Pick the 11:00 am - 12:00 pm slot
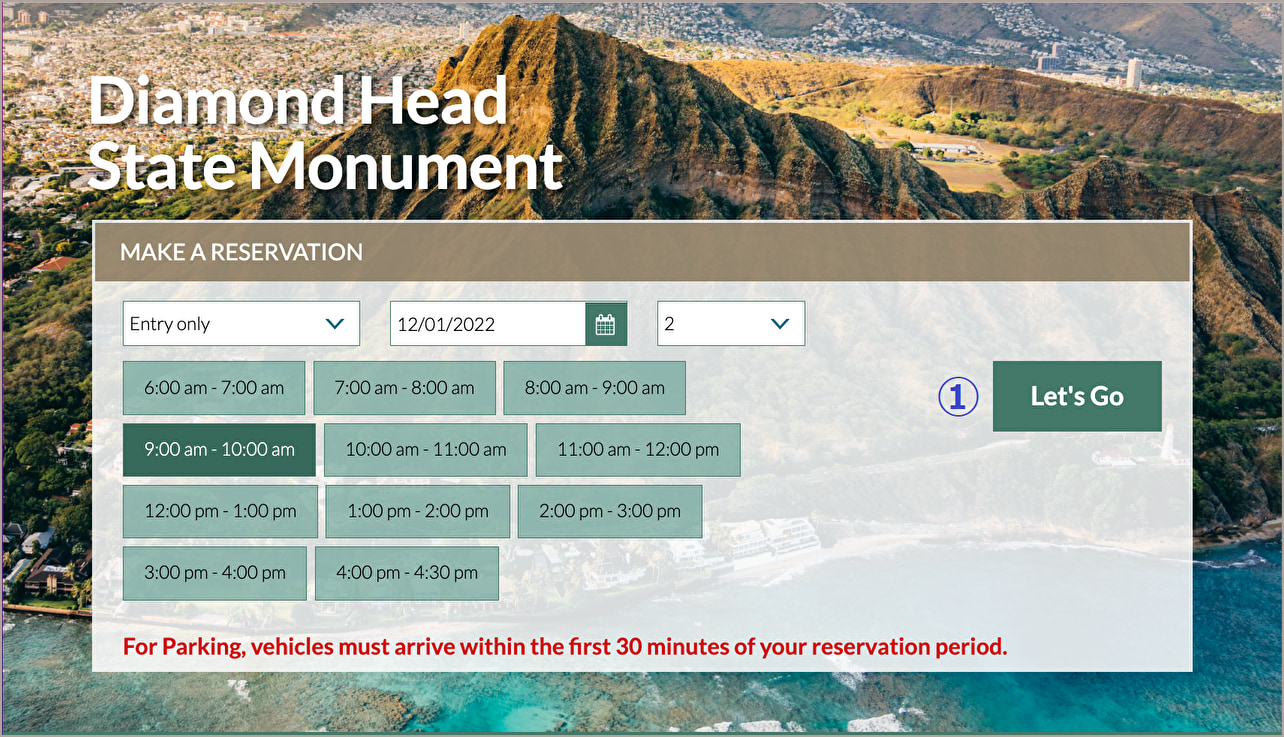Screen dimensions: 1284x737 [x=638, y=450]
